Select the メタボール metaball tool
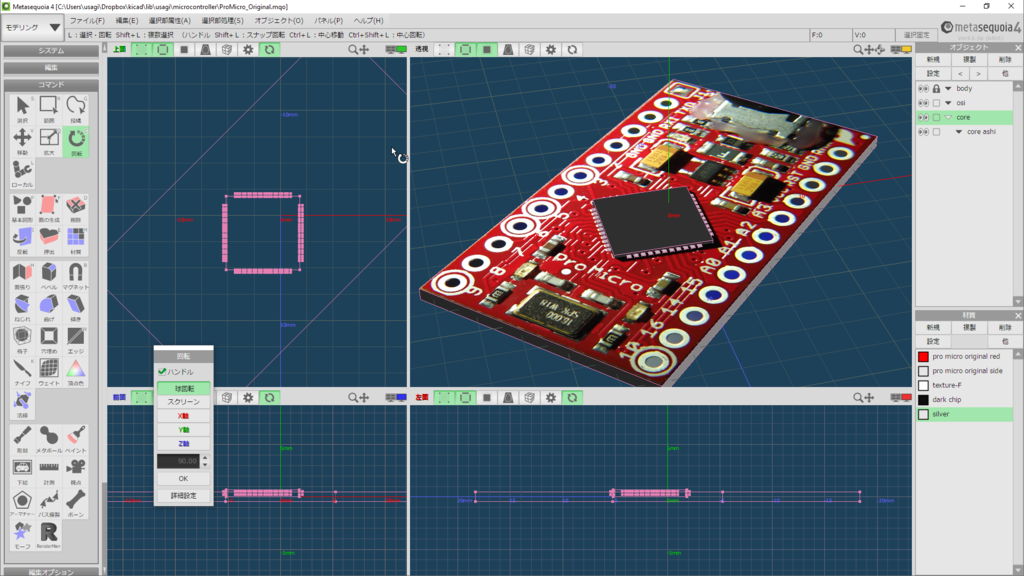 (49, 440)
